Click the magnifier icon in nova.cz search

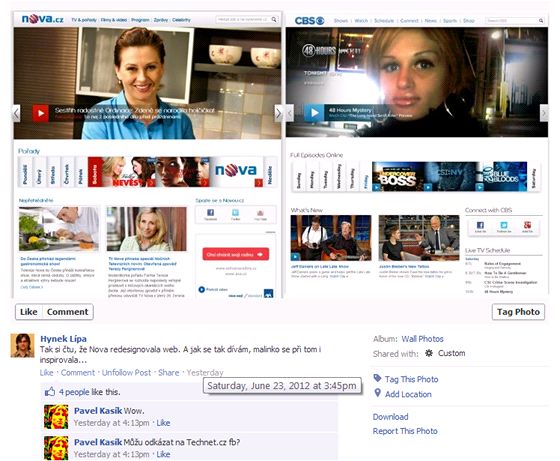tap(274, 19)
